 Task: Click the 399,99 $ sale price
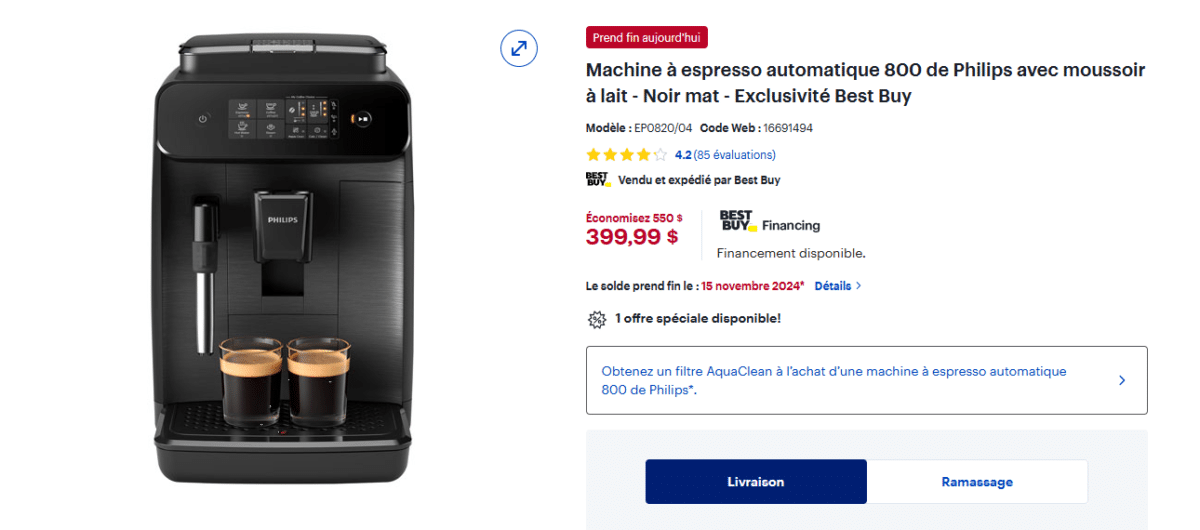coord(632,237)
